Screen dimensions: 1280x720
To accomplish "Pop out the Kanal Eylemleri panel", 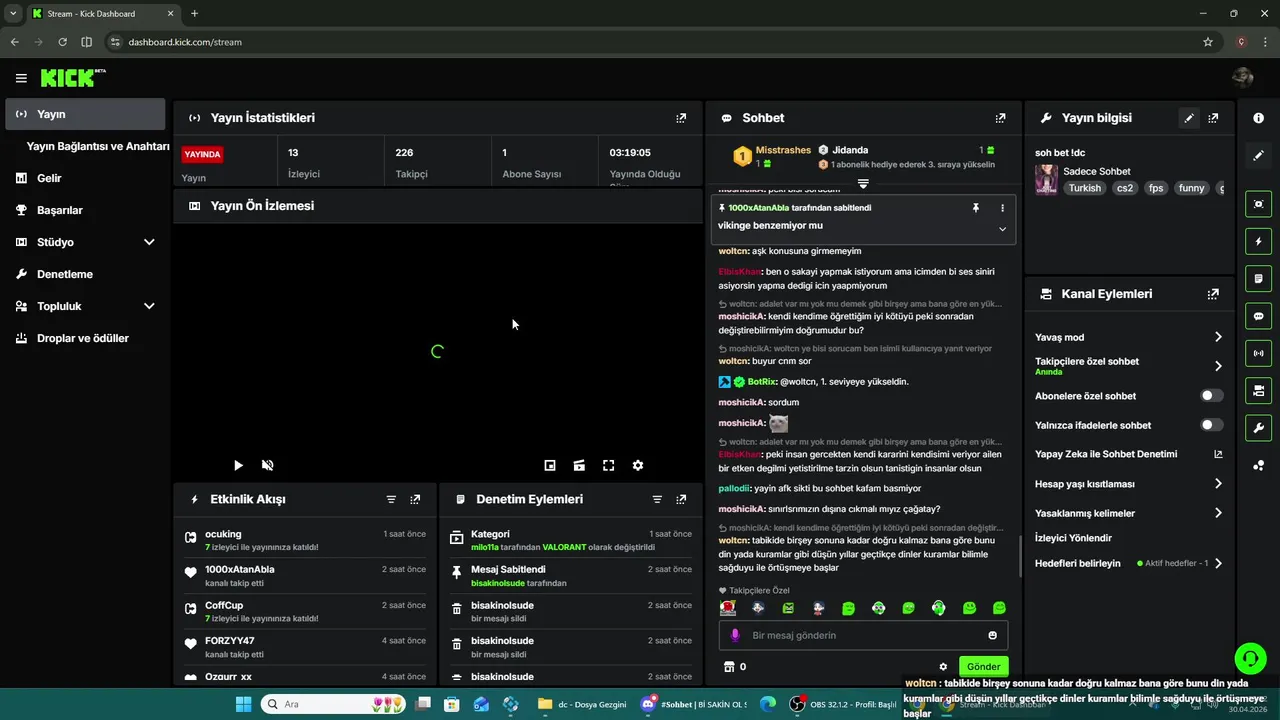I will pos(1213,294).
